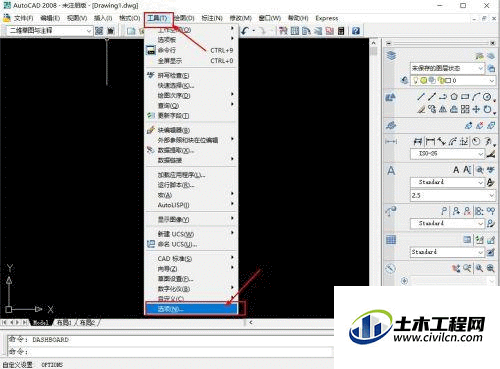Click the Layers control panel icon
500x369 pixels.
[391, 55]
